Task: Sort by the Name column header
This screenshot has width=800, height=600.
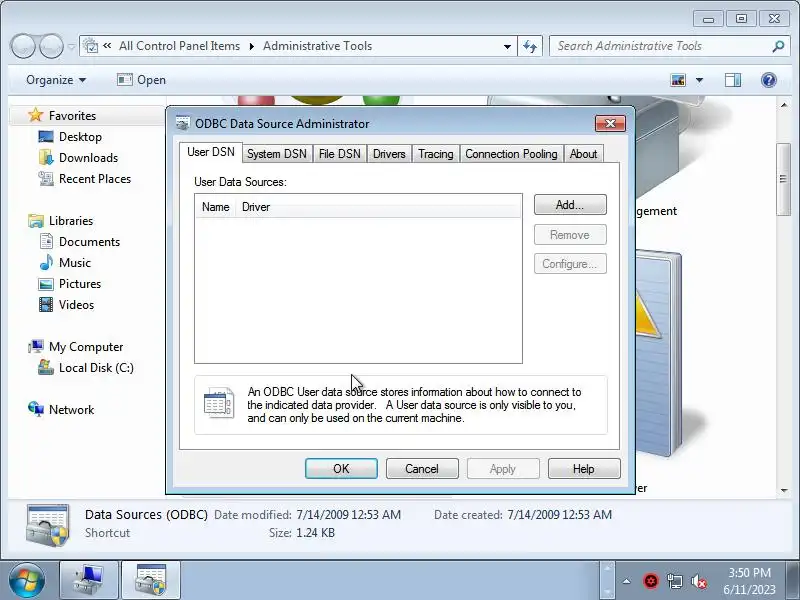Action: 215,207
